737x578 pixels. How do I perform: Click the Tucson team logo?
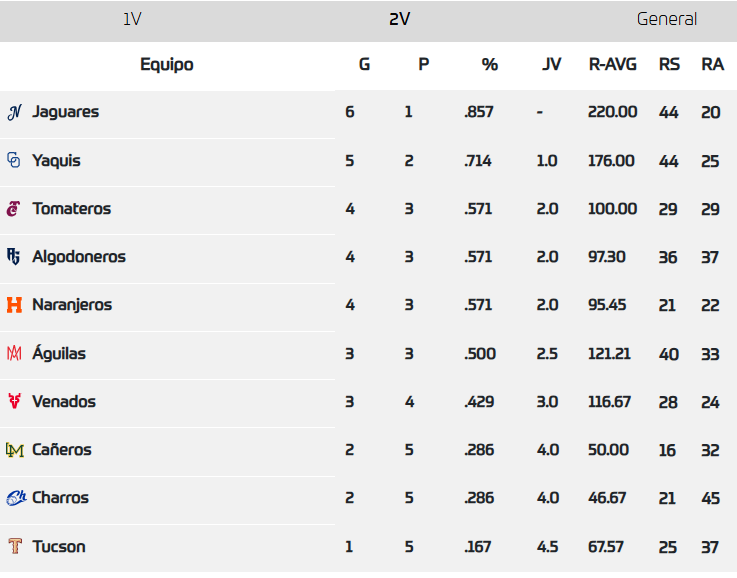click(14, 546)
